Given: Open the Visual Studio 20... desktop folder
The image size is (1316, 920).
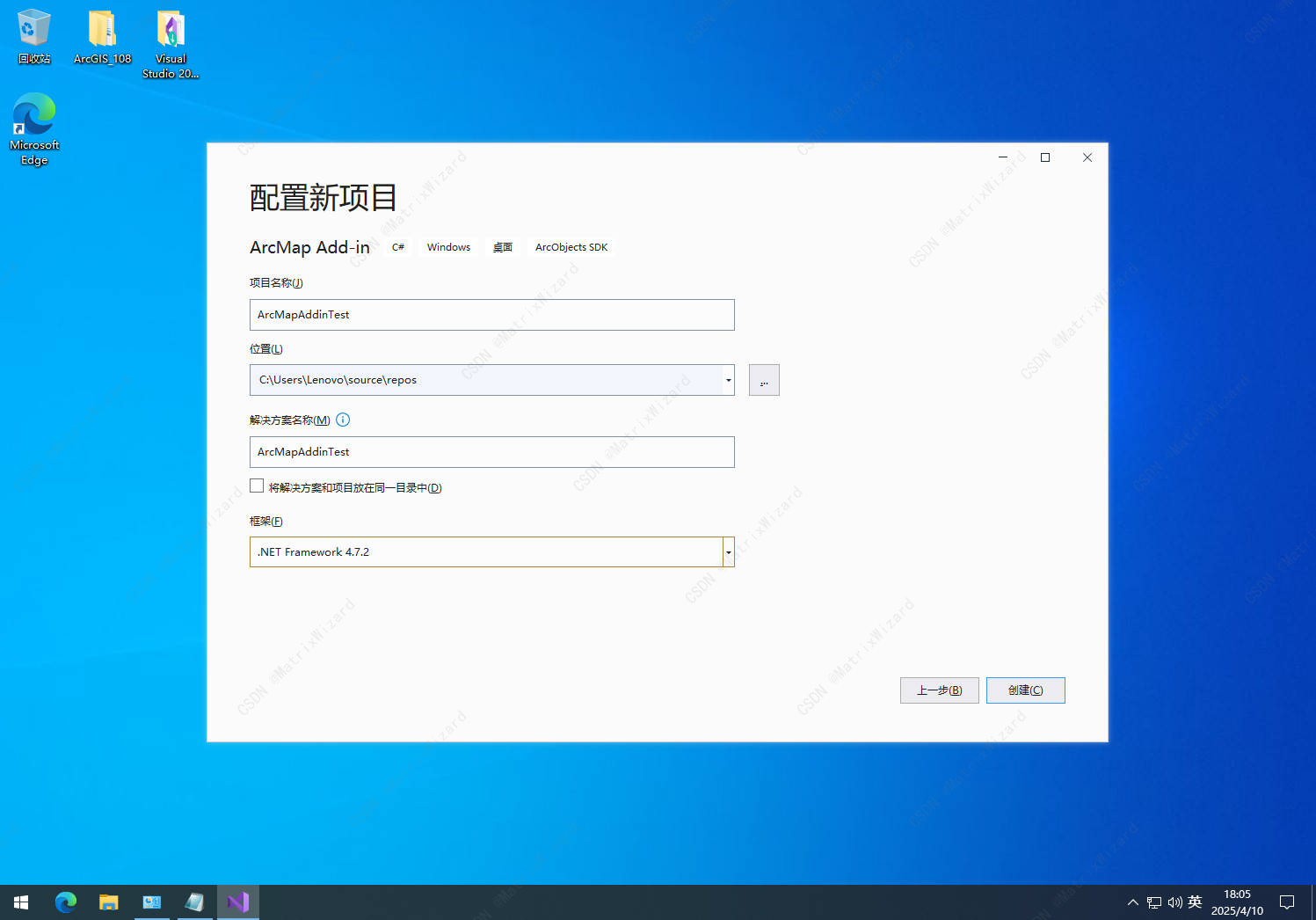Looking at the screenshot, I should tap(171, 44).
